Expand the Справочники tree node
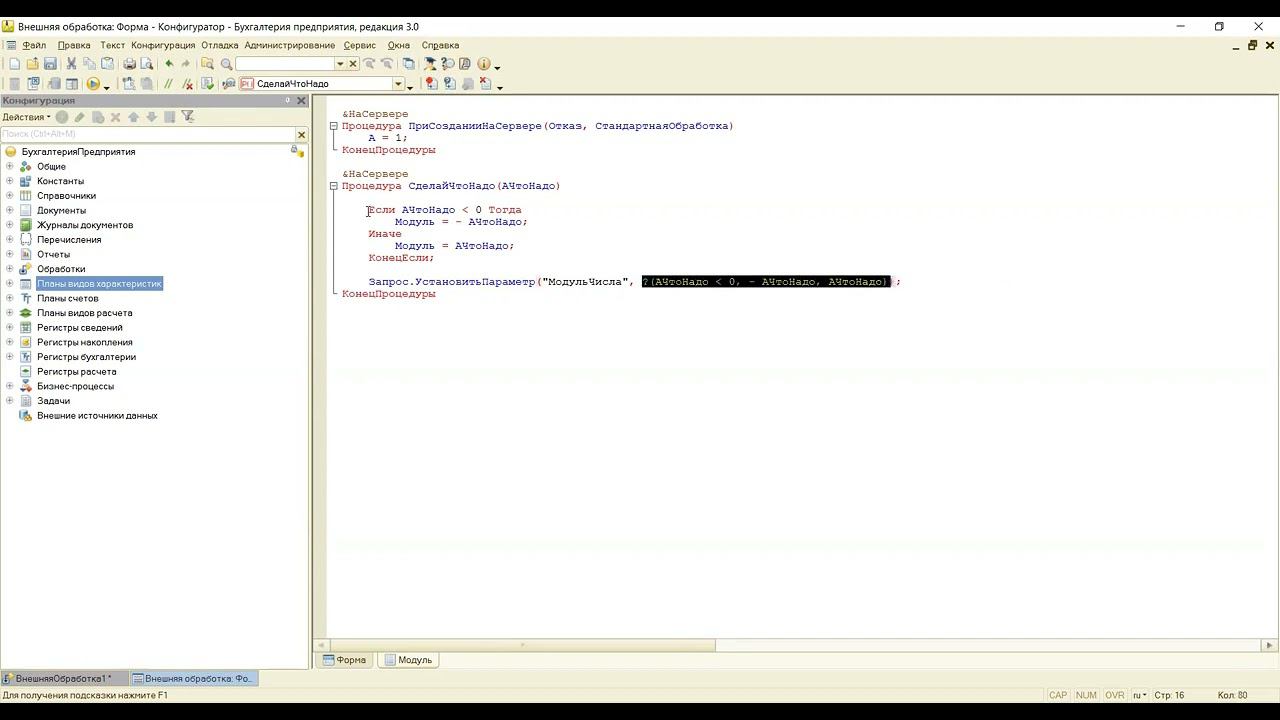 [9, 196]
